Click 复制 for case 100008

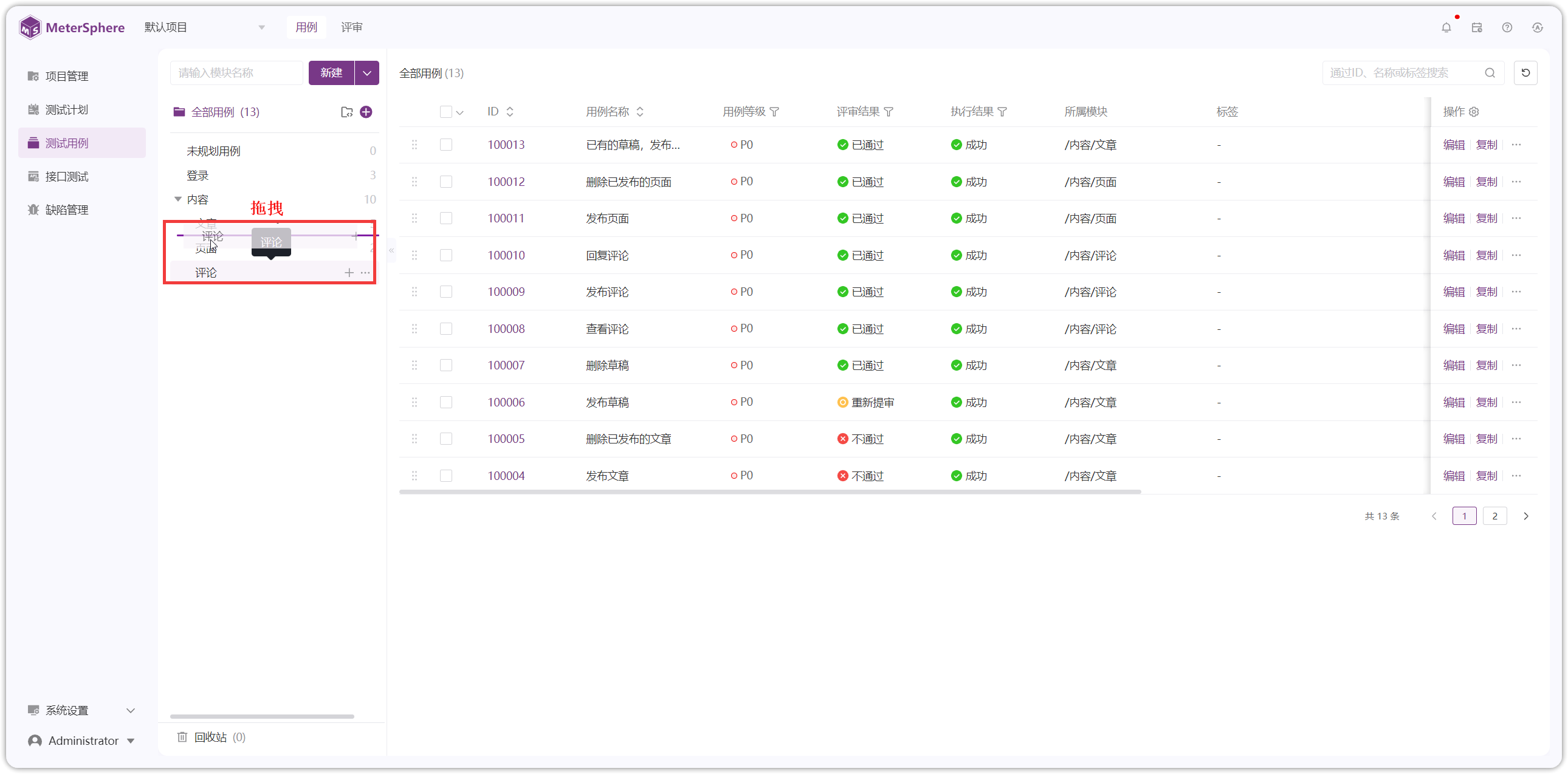1487,329
